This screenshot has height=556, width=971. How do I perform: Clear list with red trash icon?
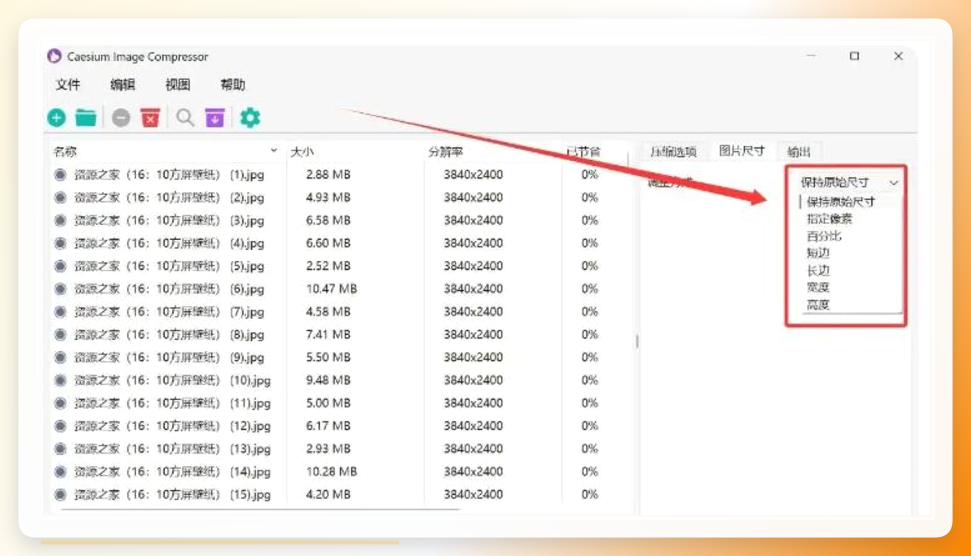coord(150,118)
